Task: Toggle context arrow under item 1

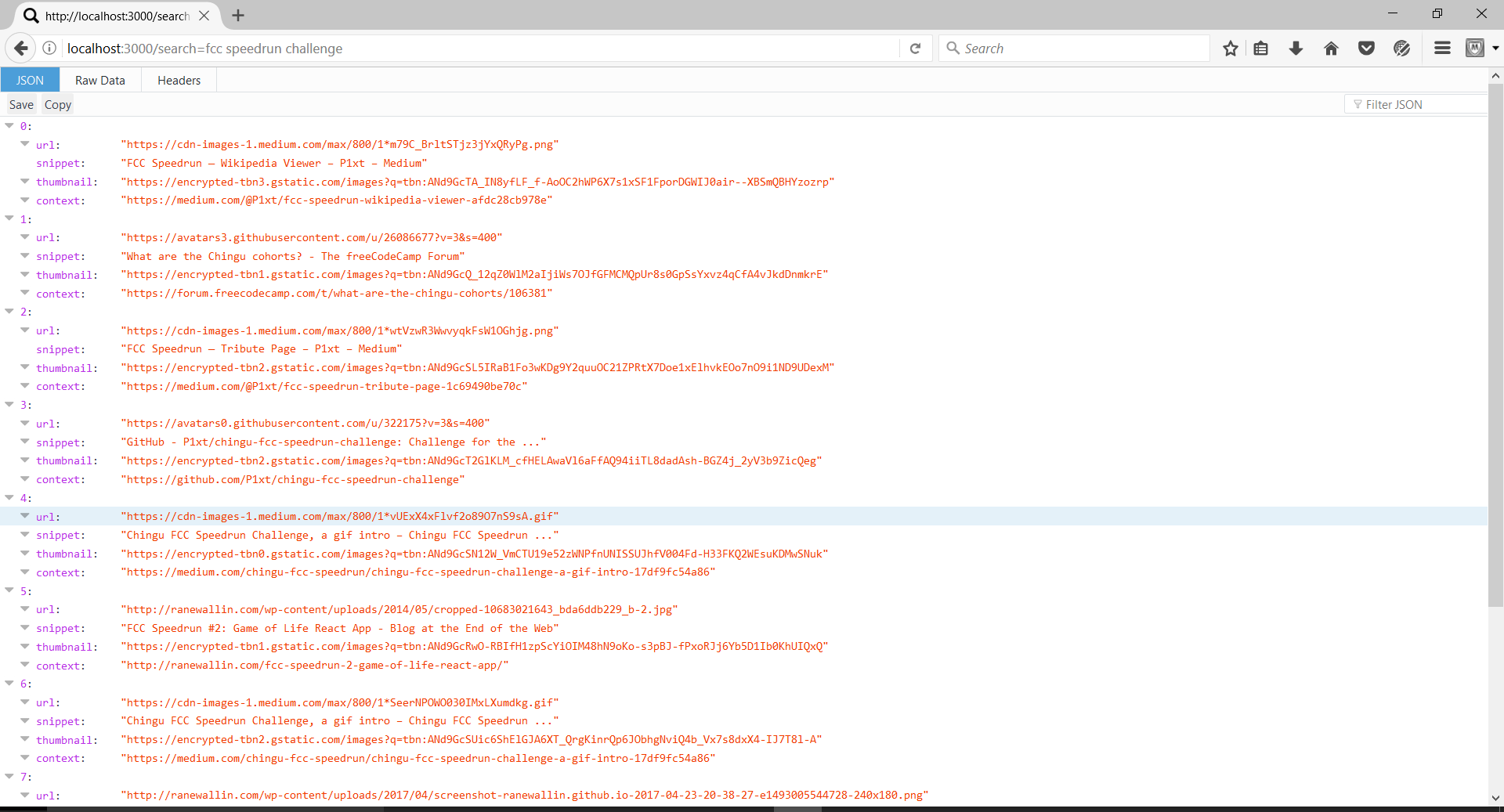Action: coord(25,294)
